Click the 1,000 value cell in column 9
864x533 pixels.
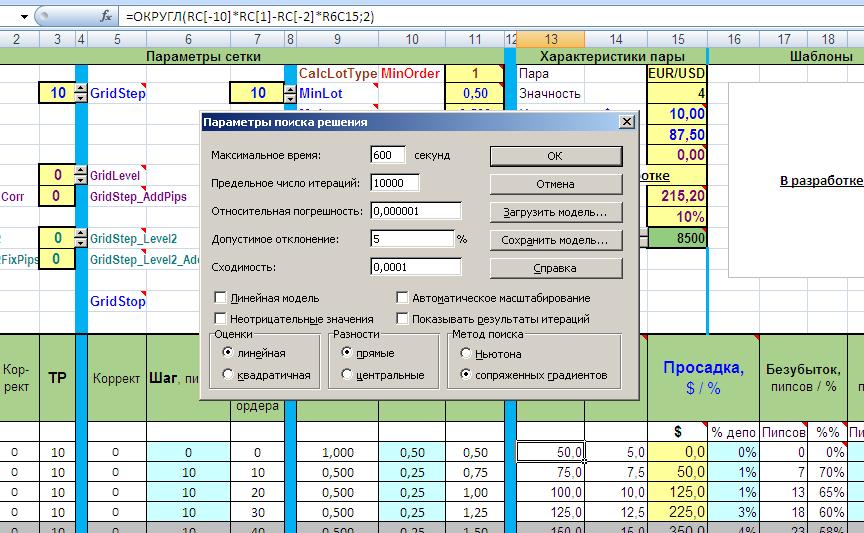(337, 452)
